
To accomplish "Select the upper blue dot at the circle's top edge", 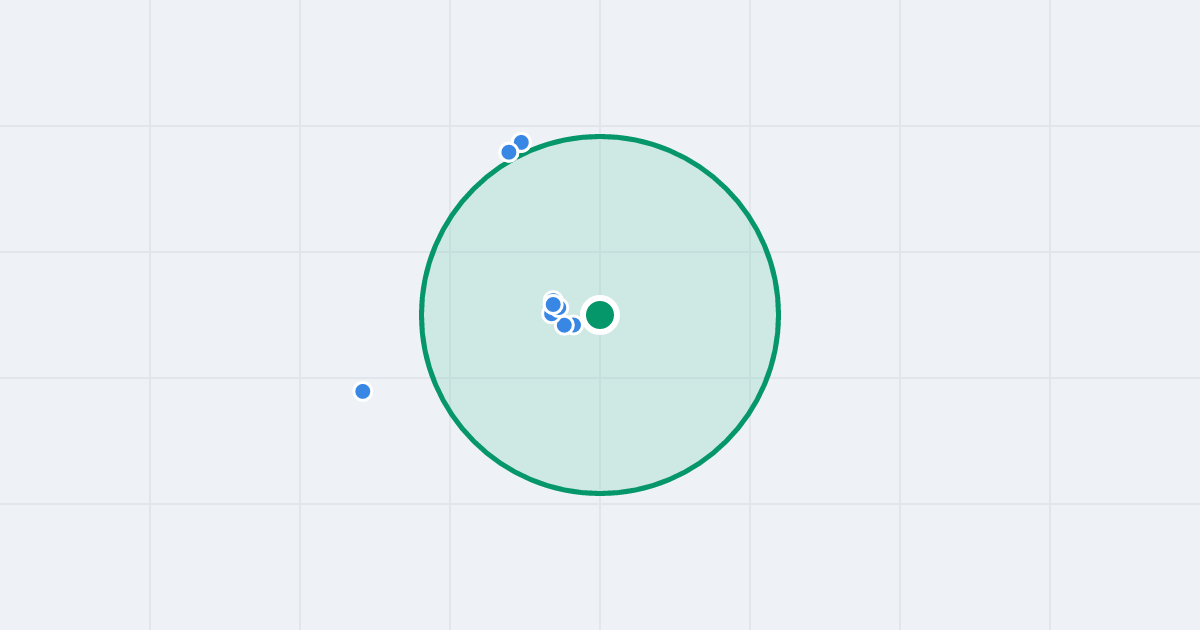I will click(x=521, y=142).
